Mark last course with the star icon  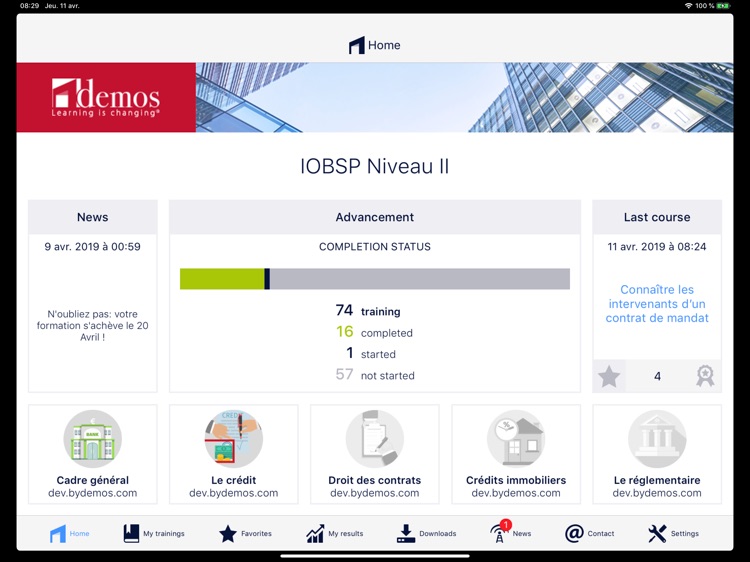tap(609, 376)
